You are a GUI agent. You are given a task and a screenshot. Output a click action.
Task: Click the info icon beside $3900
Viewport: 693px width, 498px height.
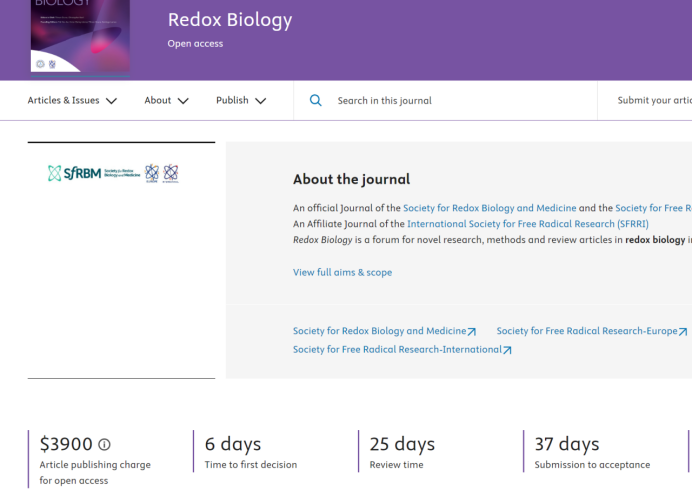pos(105,444)
